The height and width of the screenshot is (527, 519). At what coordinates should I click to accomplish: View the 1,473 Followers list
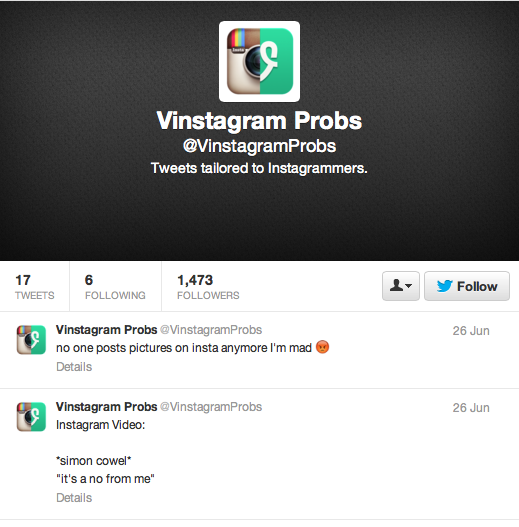(x=208, y=287)
